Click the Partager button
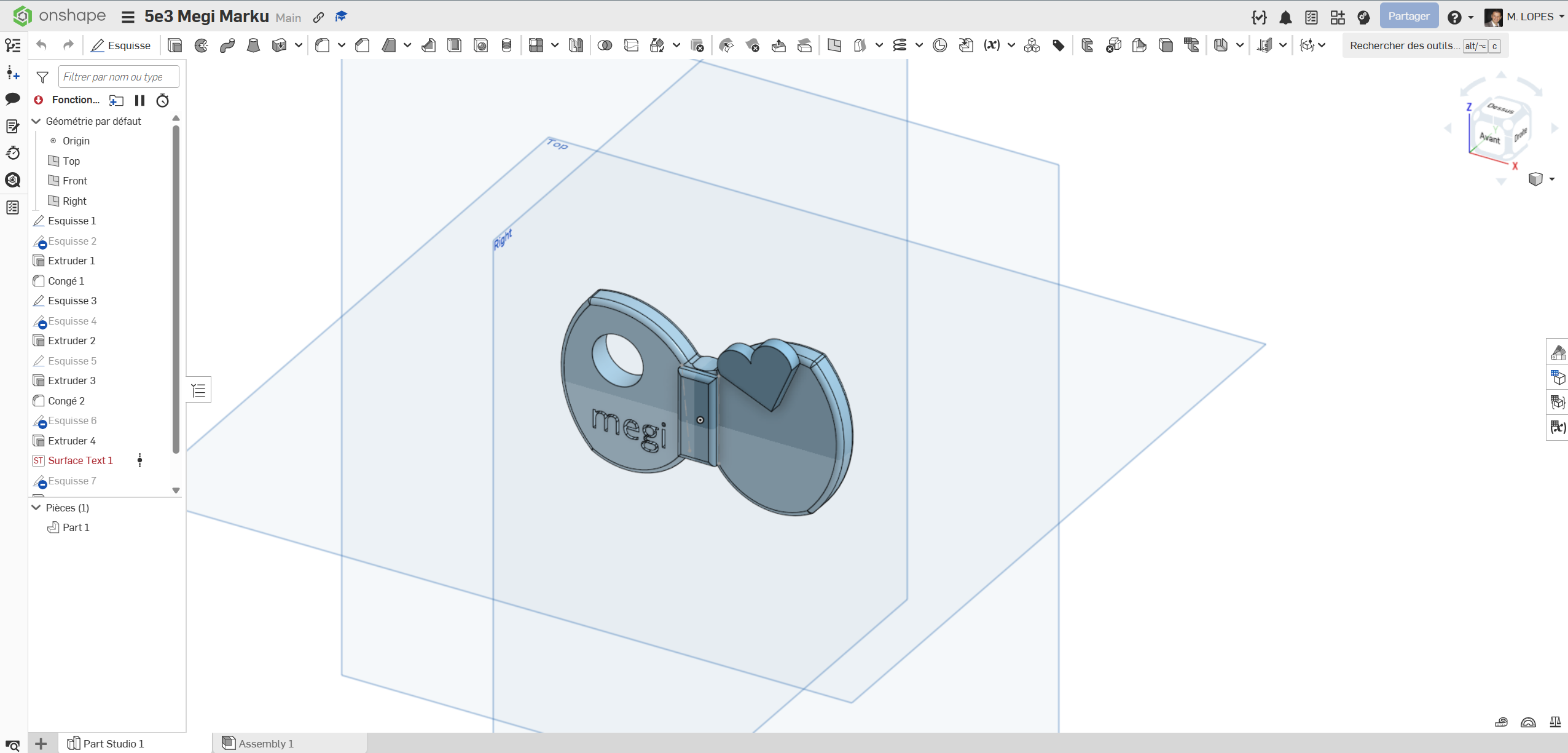The height and width of the screenshot is (753, 1568). (x=1408, y=17)
